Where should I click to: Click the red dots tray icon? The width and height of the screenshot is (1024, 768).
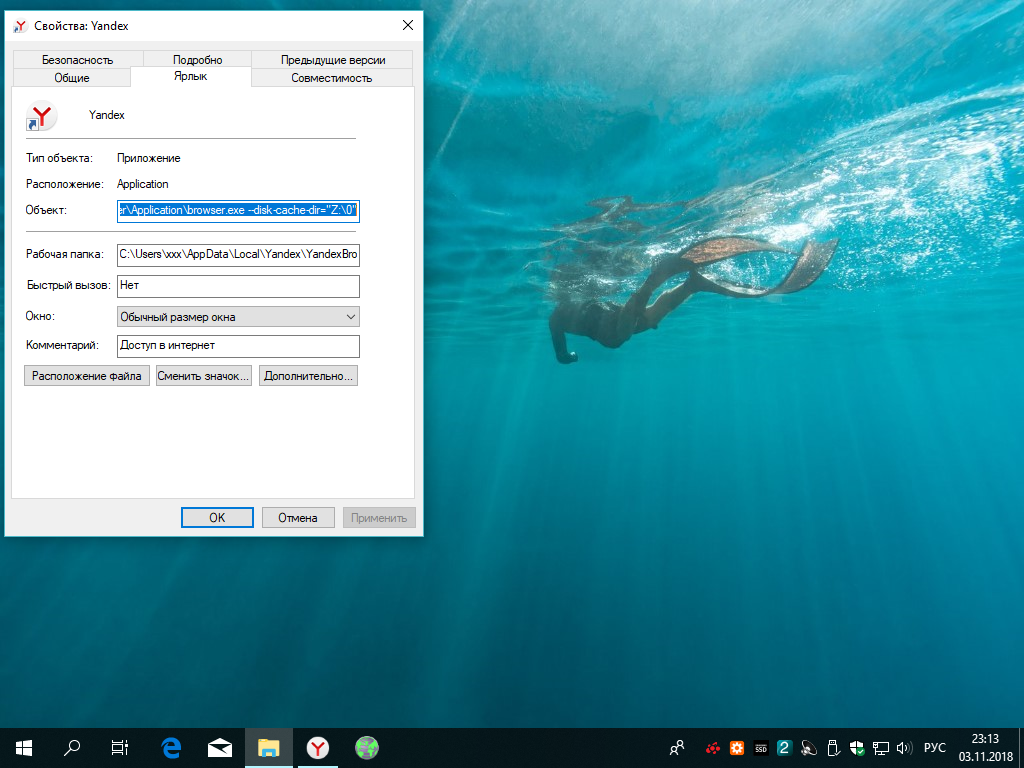click(x=712, y=748)
